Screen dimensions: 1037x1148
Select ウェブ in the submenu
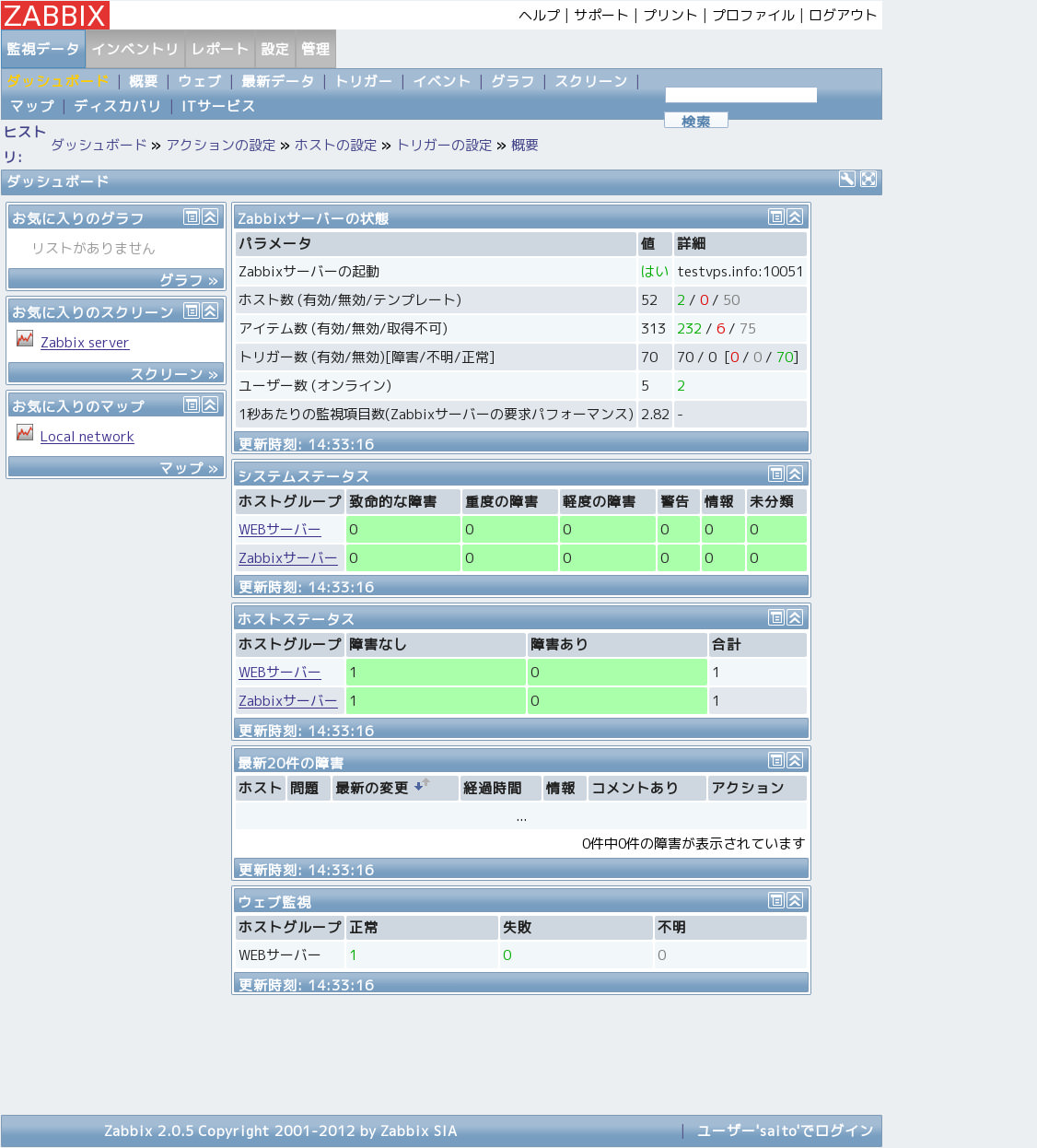(200, 81)
